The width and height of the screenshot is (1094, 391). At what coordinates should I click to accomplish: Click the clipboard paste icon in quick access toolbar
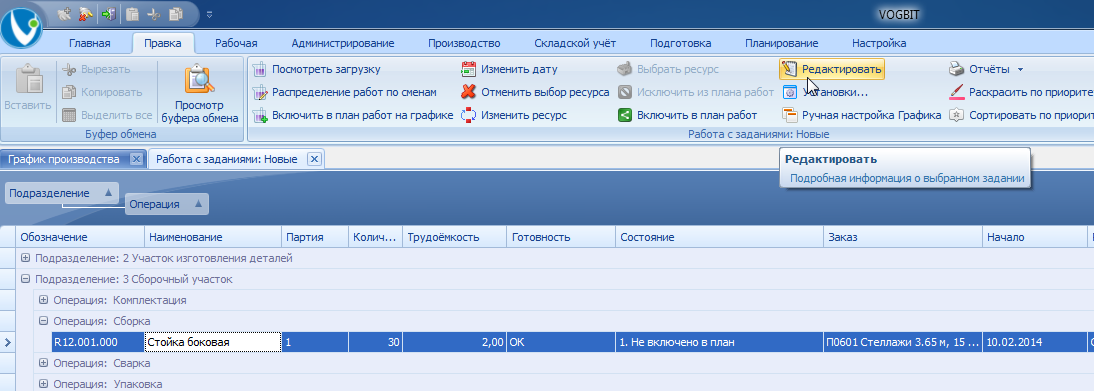coord(133,13)
